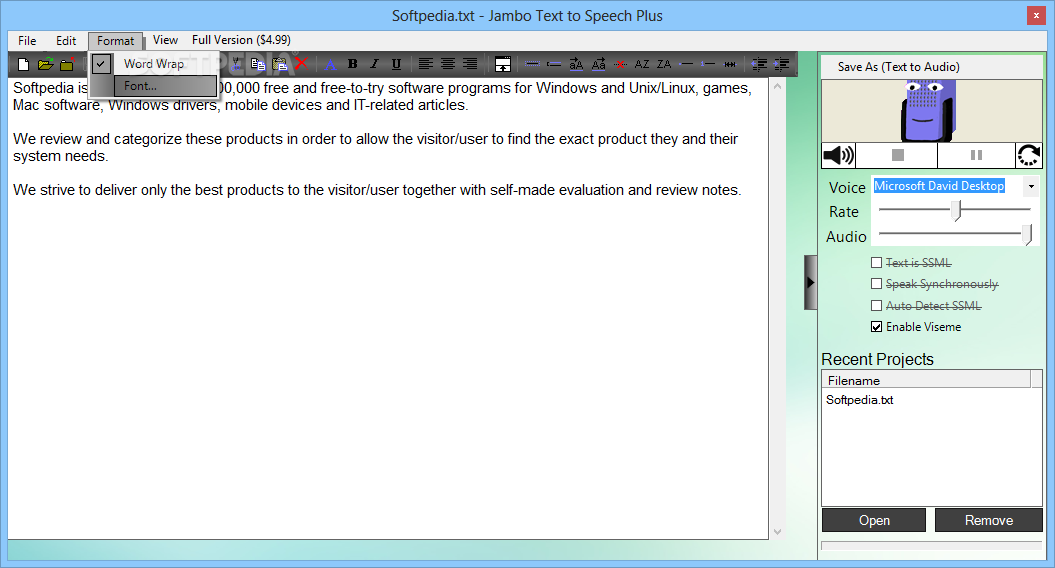The image size is (1055, 568).
Task: Click the Filename column header
Action: 926,380
